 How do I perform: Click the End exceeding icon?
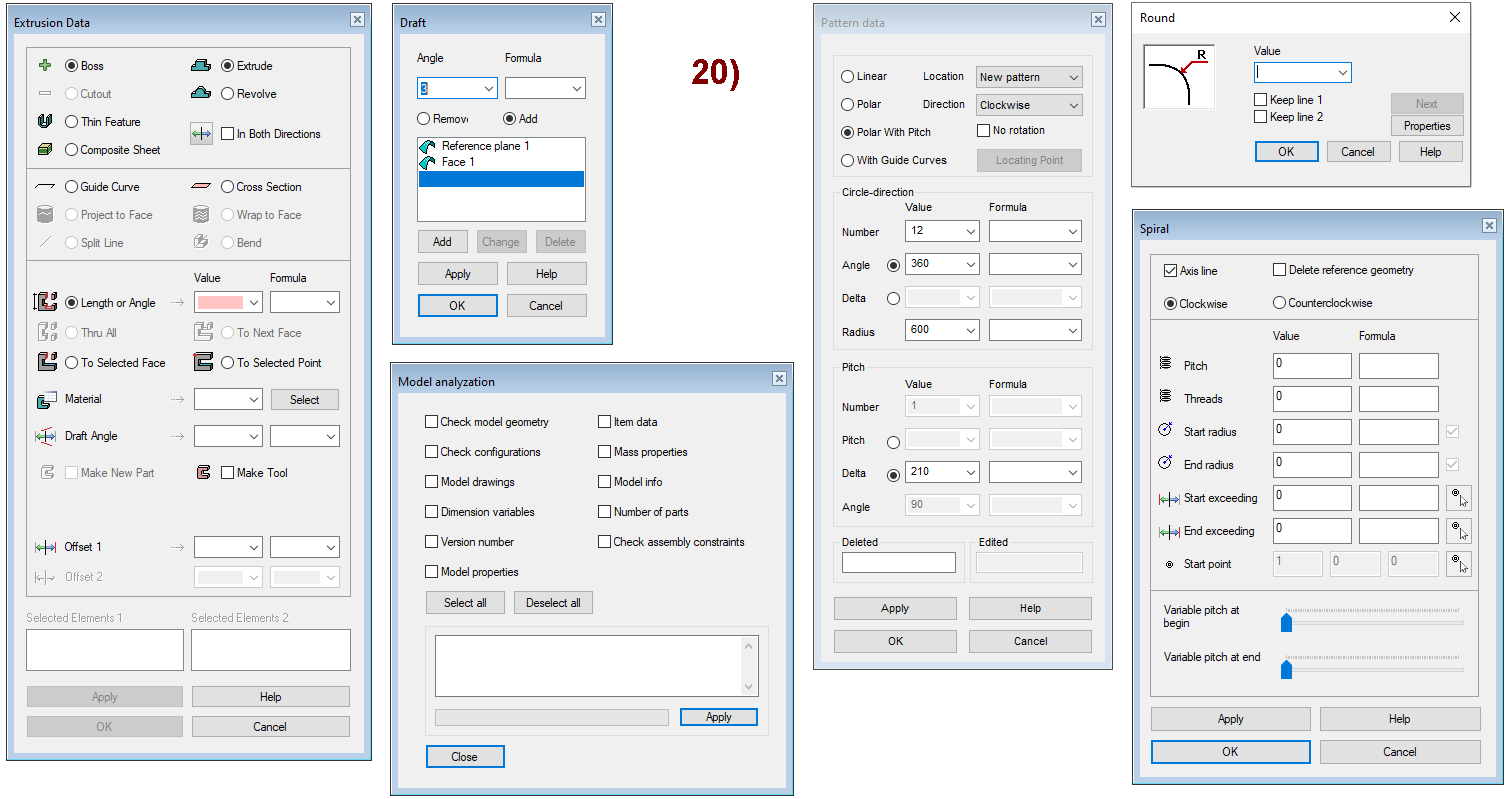coord(1167,531)
